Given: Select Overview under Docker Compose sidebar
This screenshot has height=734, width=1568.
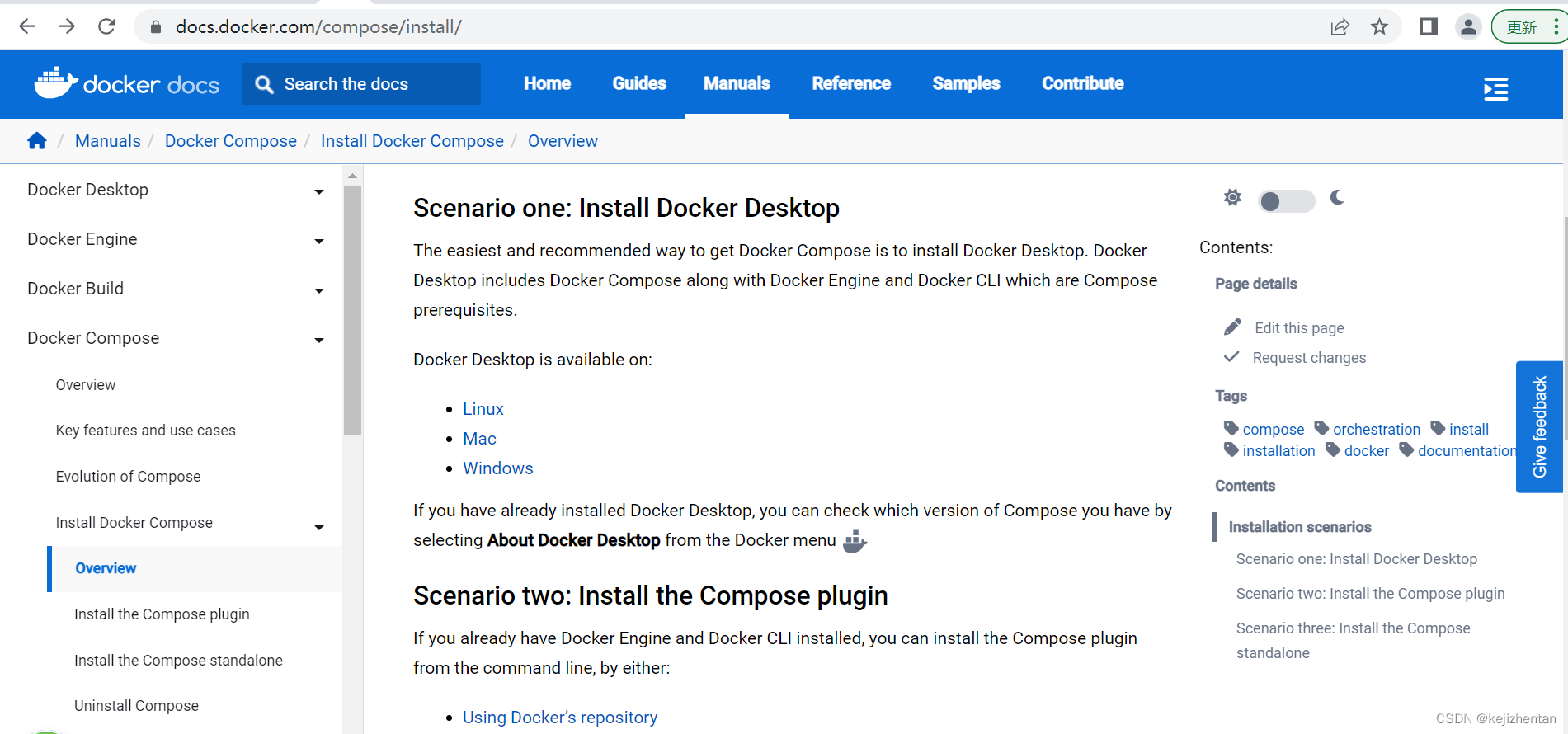Looking at the screenshot, I should (86, 385).
